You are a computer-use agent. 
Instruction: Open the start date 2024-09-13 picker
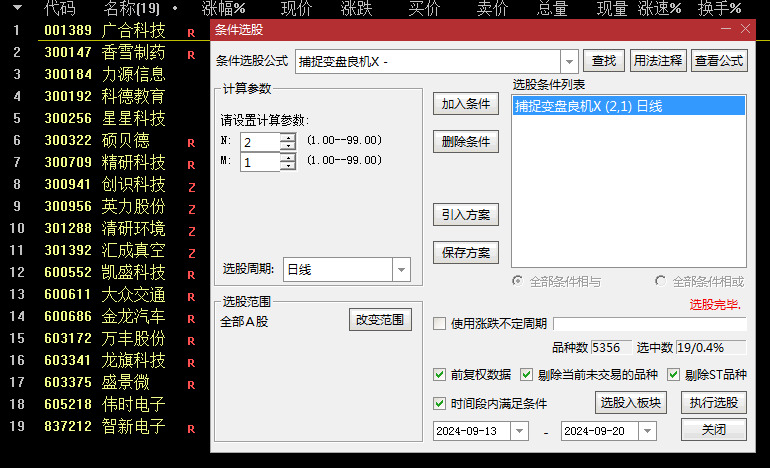click(x=520, y=431)
